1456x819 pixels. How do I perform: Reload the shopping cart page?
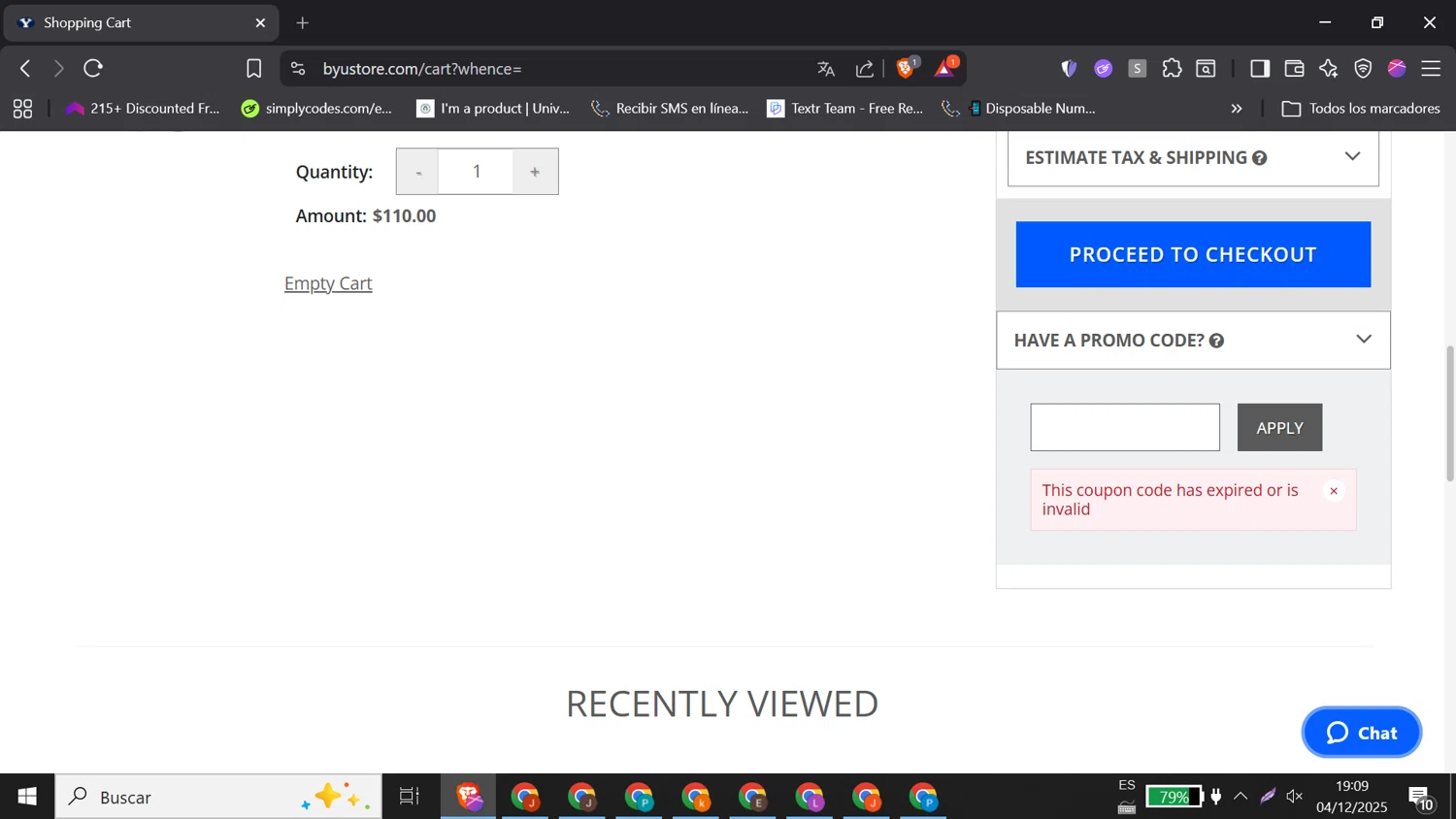click(x=93, y=69)
